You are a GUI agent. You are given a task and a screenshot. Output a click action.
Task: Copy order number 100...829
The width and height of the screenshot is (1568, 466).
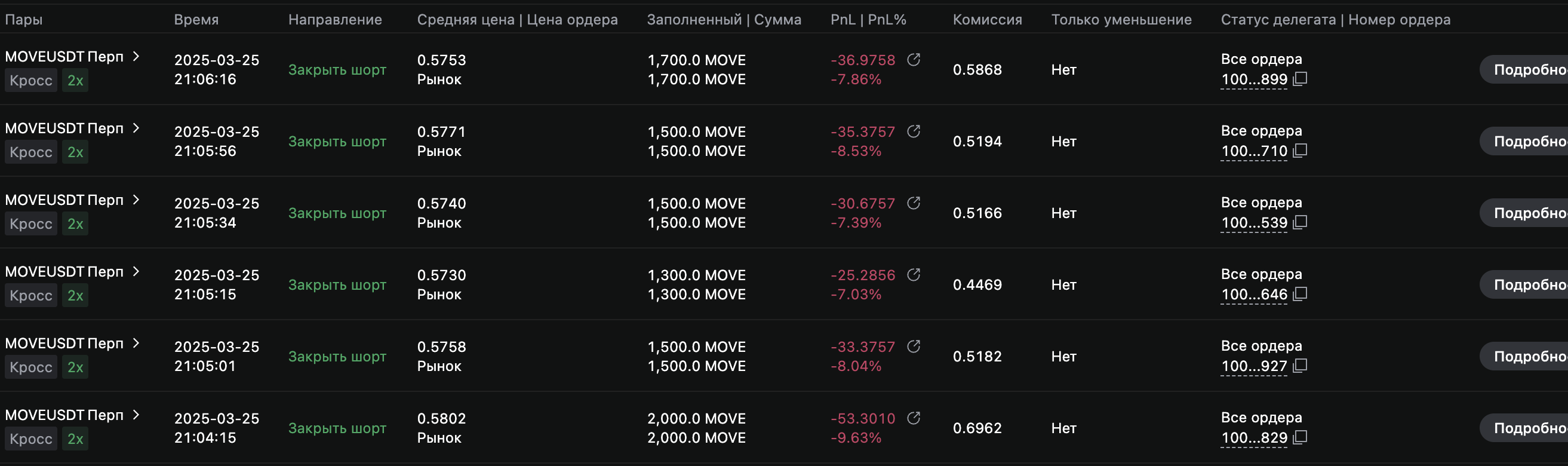[x=1300, y=438]
